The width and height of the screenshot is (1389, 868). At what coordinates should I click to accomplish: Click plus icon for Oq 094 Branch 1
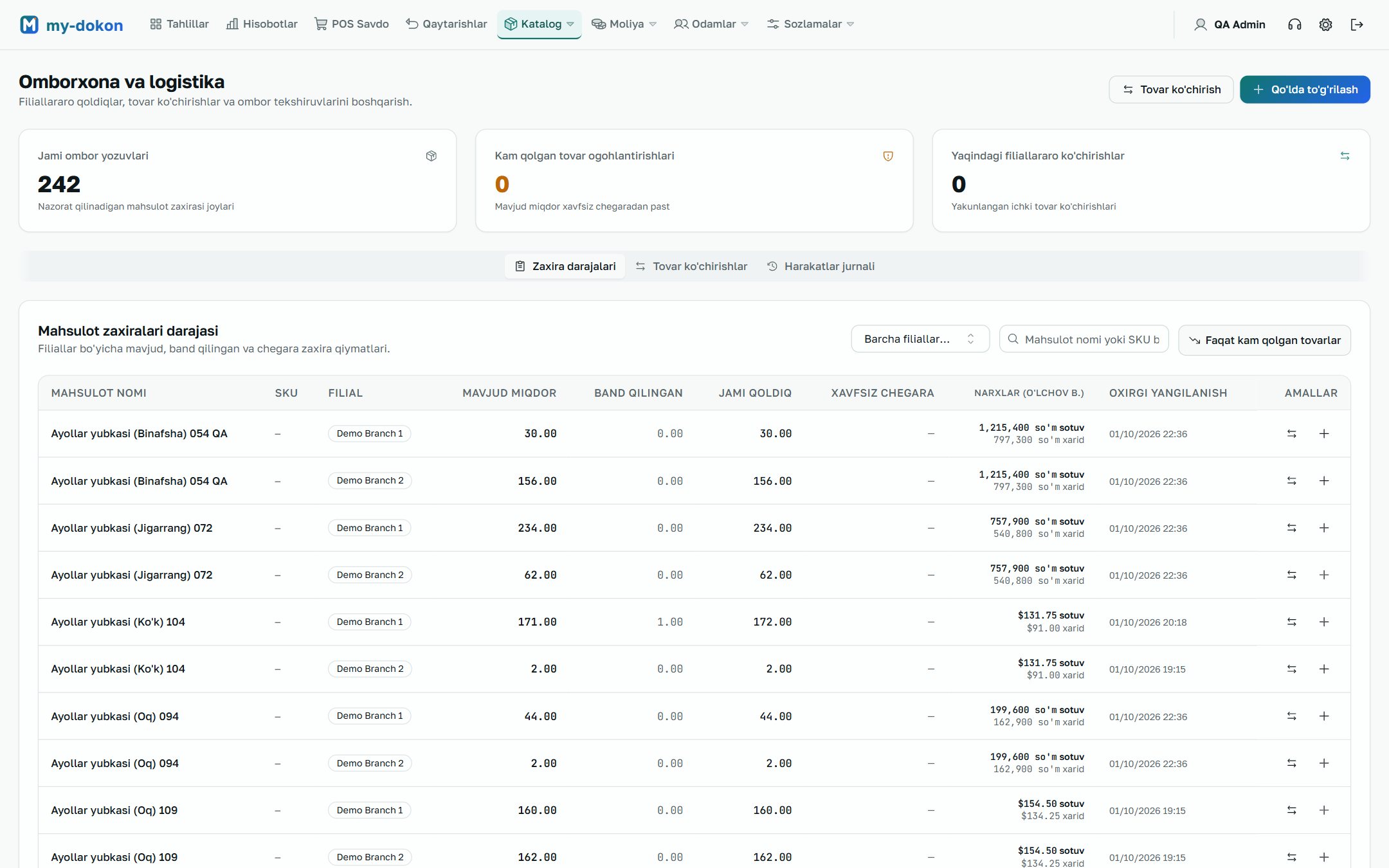(1324, 716)
